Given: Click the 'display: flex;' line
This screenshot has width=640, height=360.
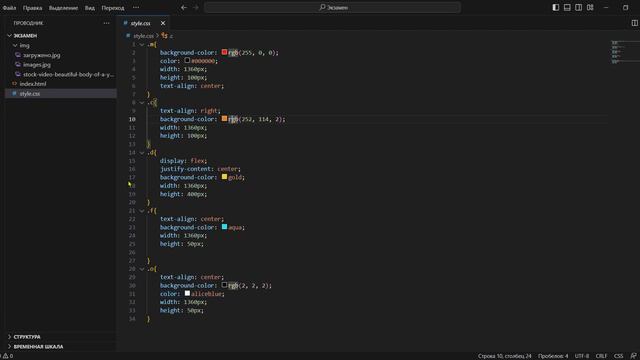Looking at the screenshot, I should (x=183, y=161).
